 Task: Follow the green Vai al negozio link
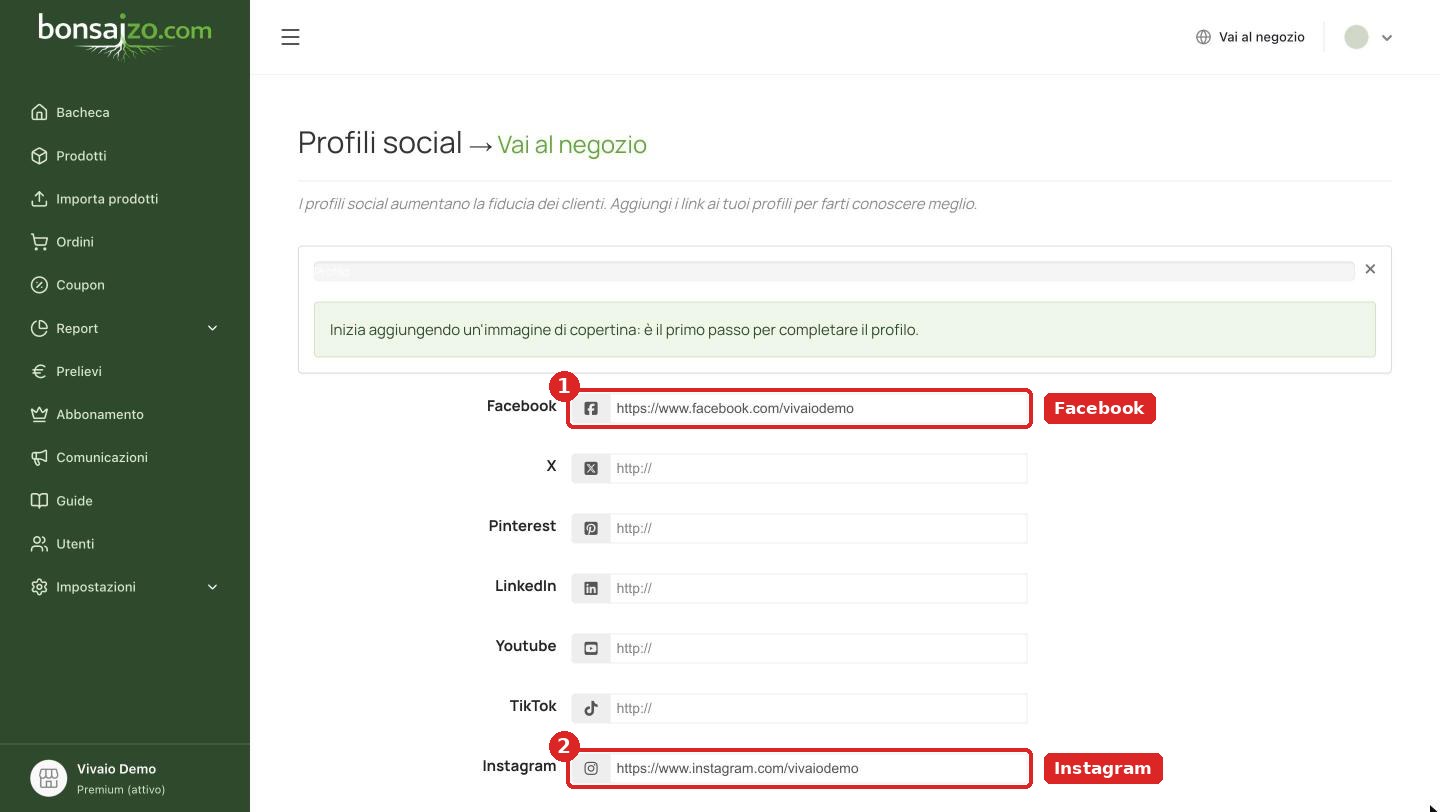tap(572, 144)
